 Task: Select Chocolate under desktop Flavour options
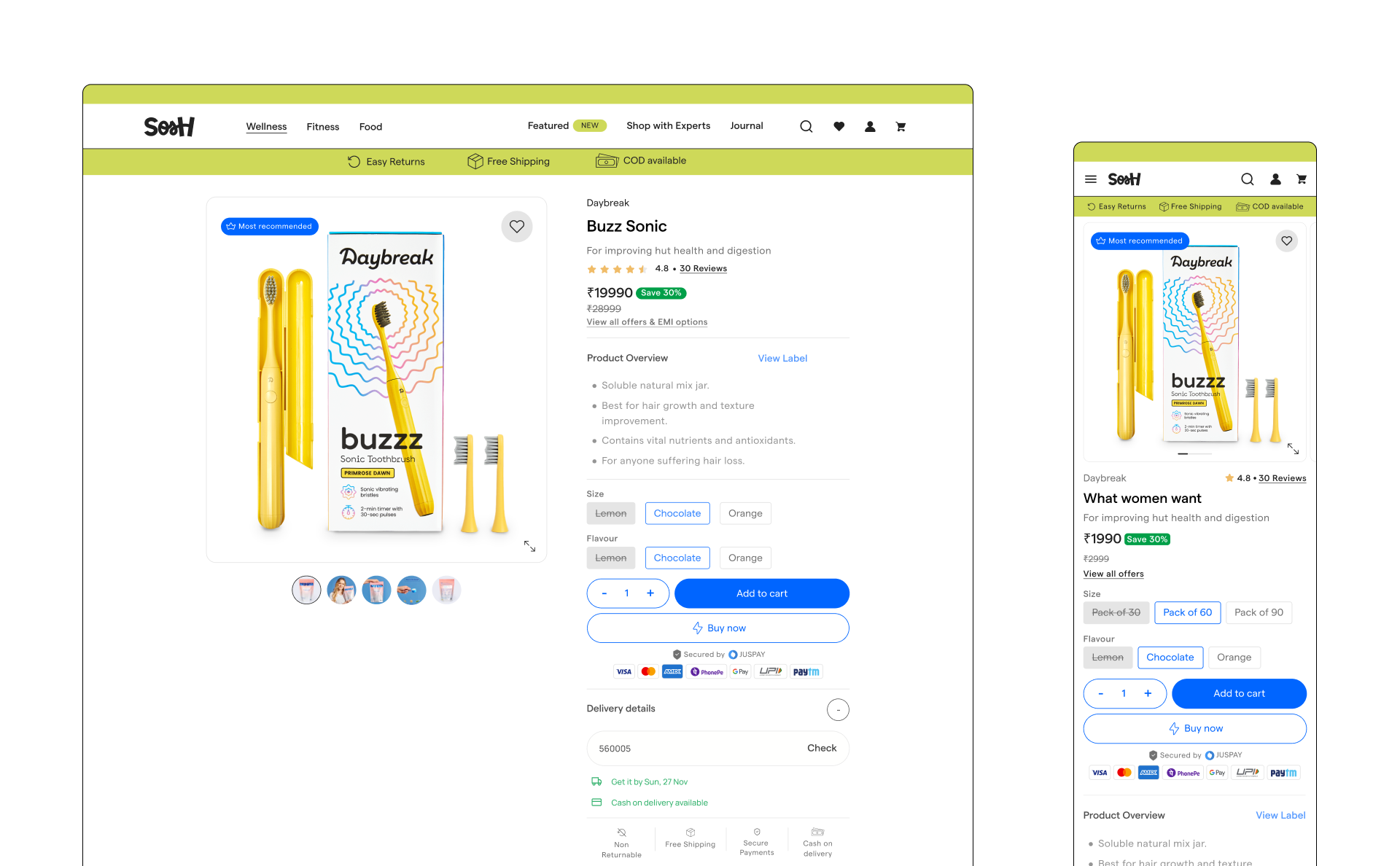677,558
